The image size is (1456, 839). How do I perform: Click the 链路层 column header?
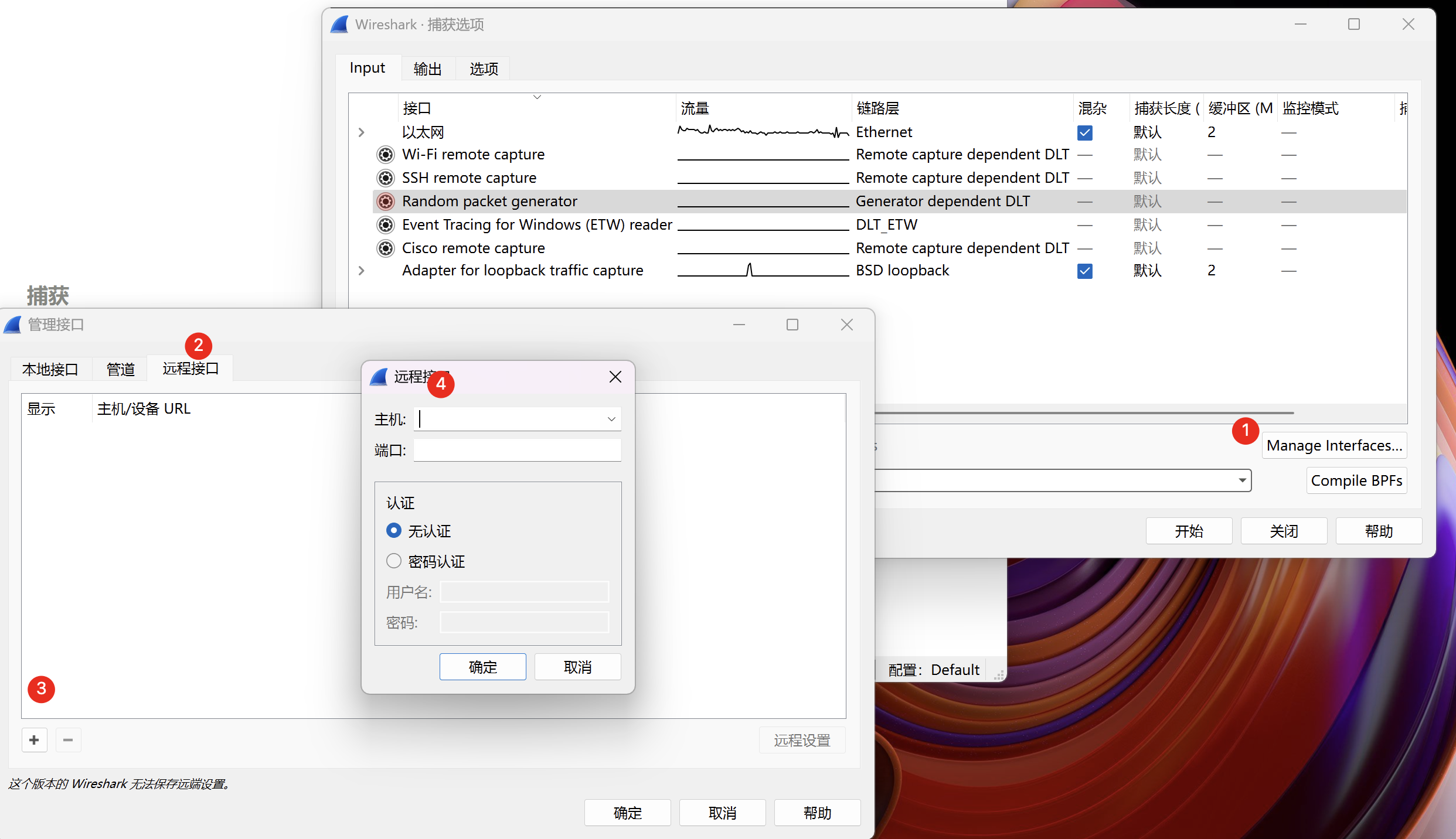coord(962,108)
